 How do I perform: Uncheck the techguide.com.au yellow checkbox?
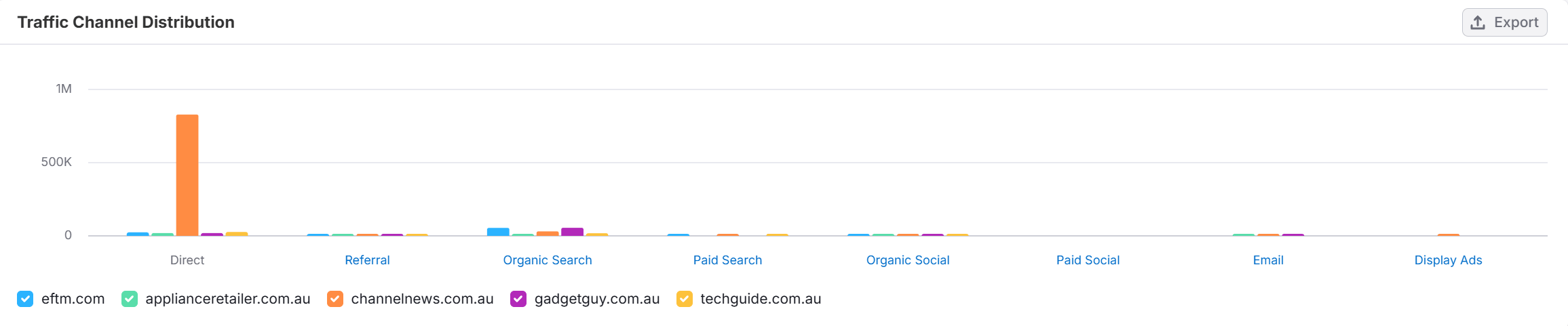pos(685,299)
